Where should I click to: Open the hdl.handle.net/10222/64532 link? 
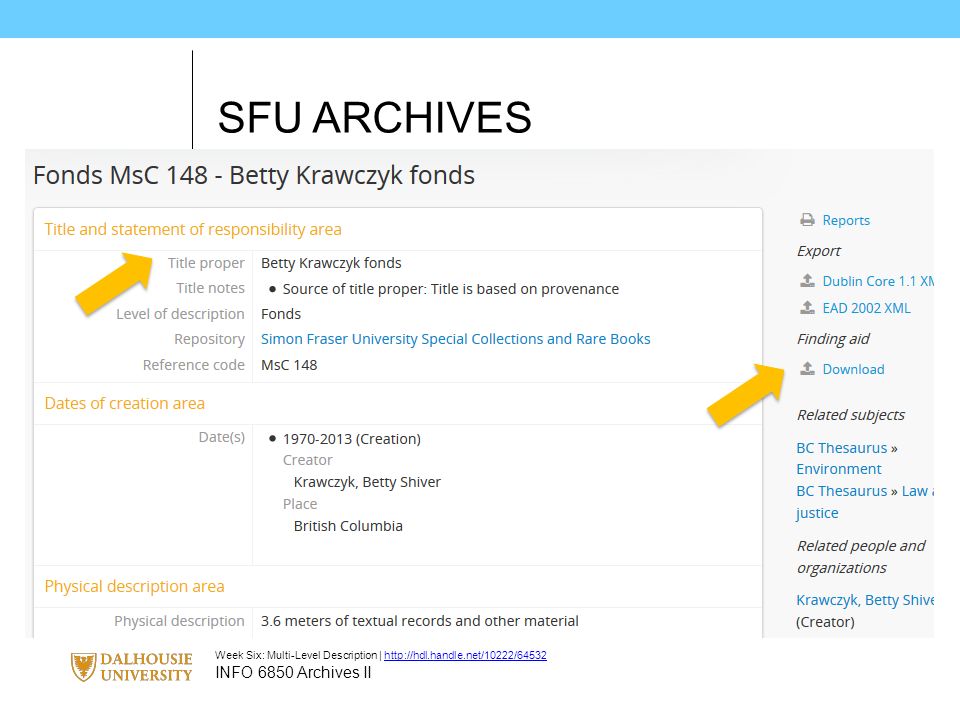point(465,655)
